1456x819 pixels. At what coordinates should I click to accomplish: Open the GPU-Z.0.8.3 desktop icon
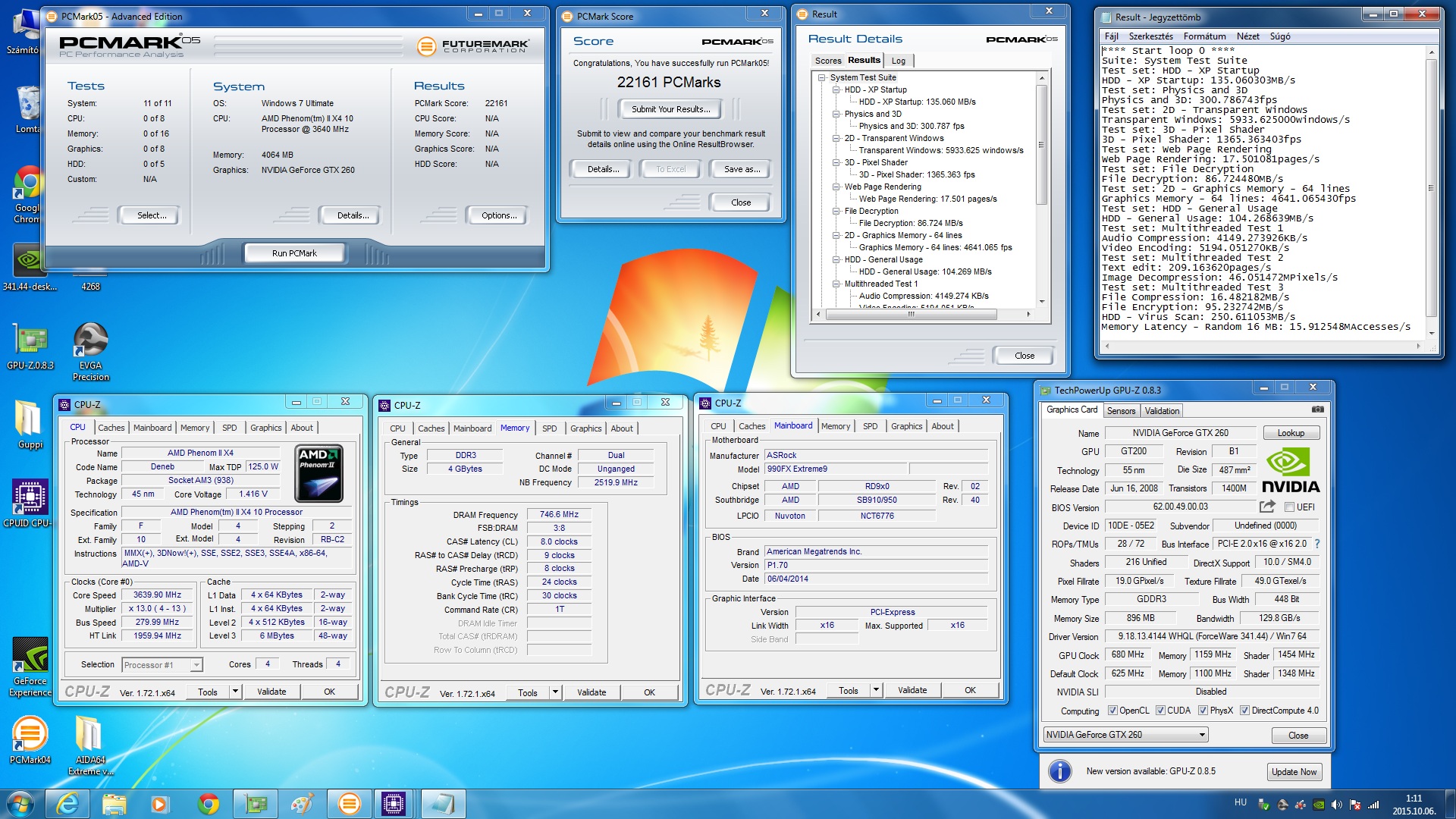(x=30, y=347)
